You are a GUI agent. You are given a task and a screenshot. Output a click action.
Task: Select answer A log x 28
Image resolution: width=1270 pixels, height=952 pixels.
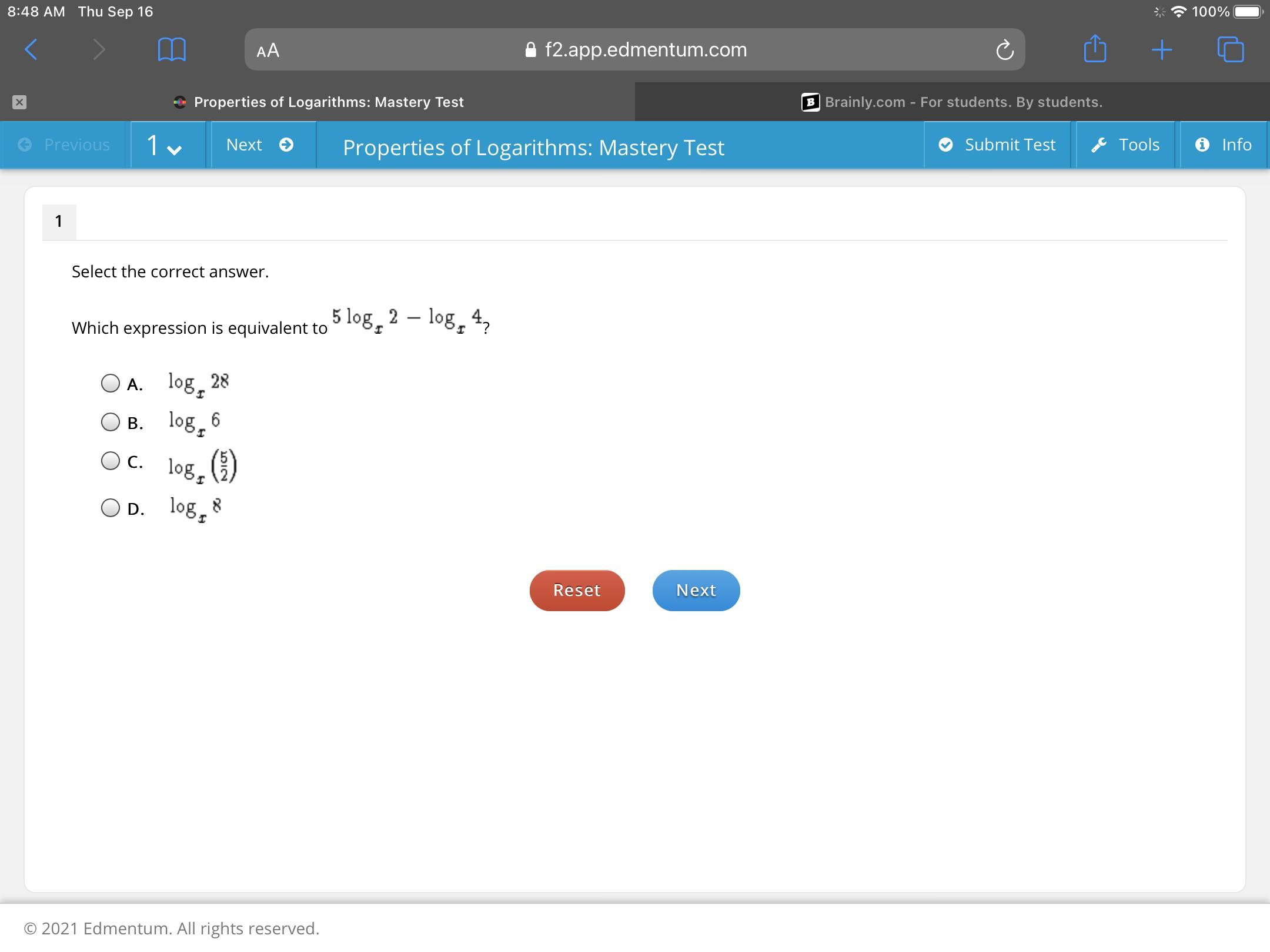pos(111,383)
